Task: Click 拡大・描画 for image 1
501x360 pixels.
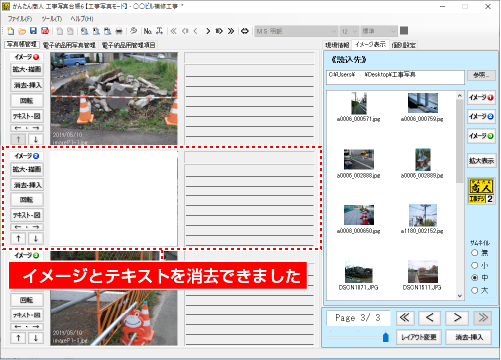Action: click(27, 69)
